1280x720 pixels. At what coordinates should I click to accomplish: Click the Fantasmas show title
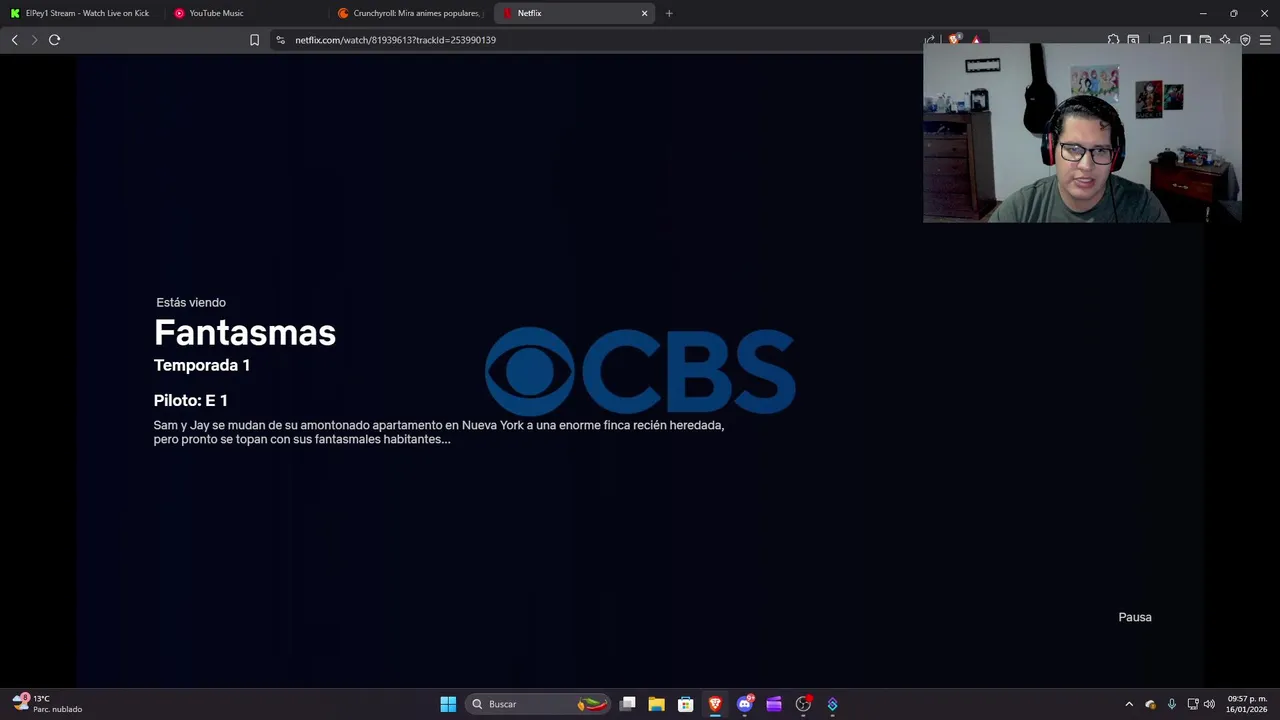coord(245,333)
